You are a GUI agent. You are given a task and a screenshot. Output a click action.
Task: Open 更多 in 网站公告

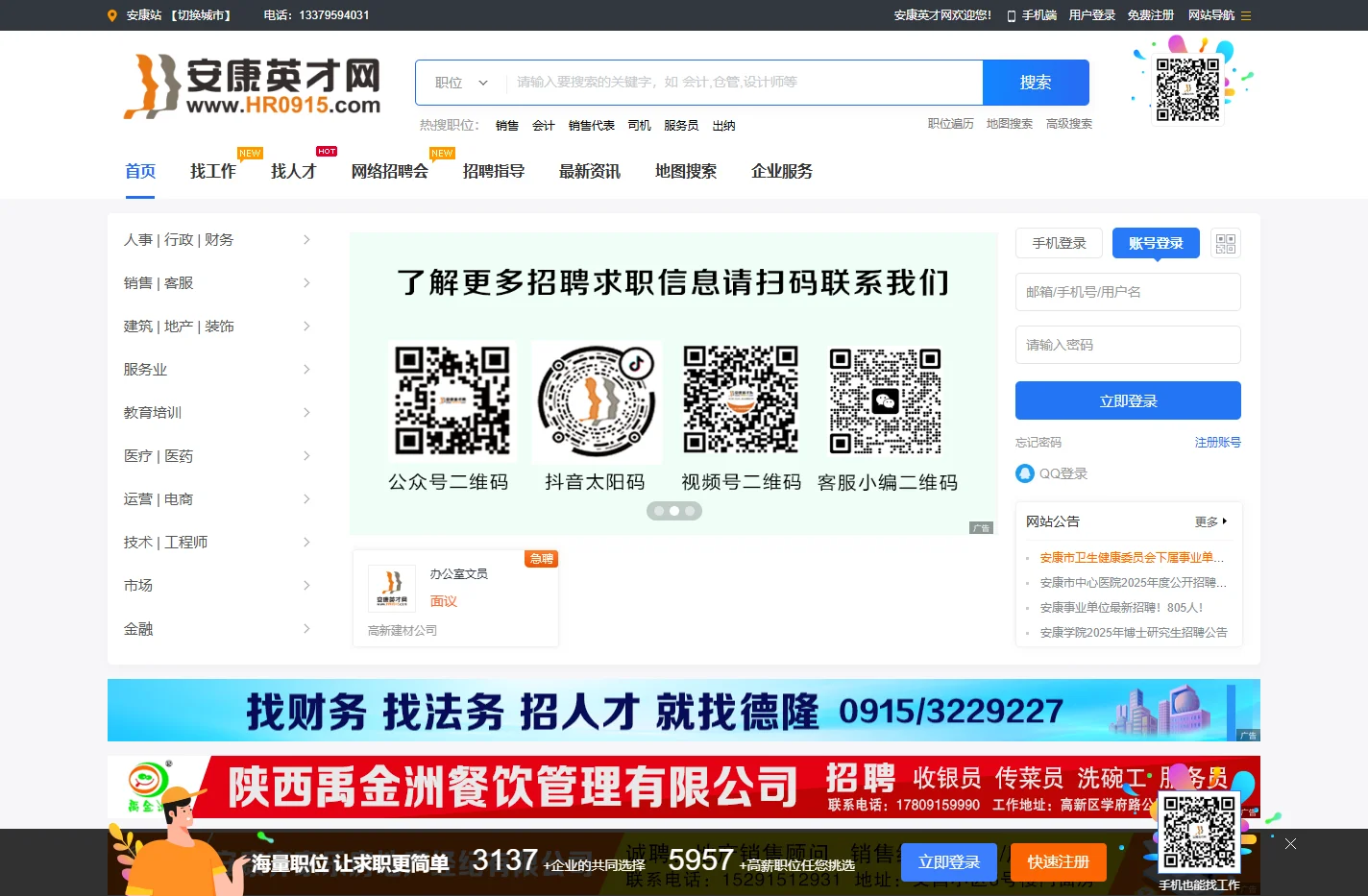(x=1210, y=521)
